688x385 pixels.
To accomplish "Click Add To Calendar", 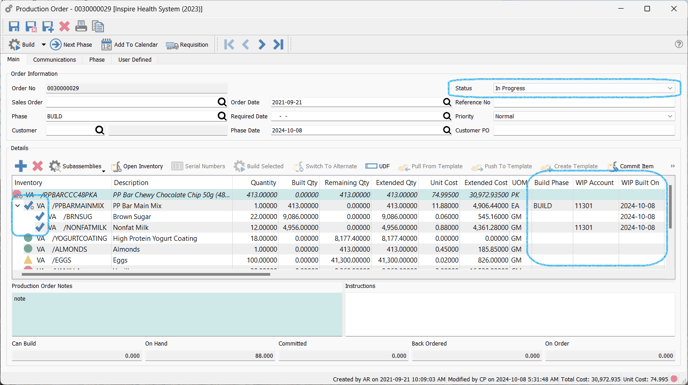I will (x=129, y=44).
